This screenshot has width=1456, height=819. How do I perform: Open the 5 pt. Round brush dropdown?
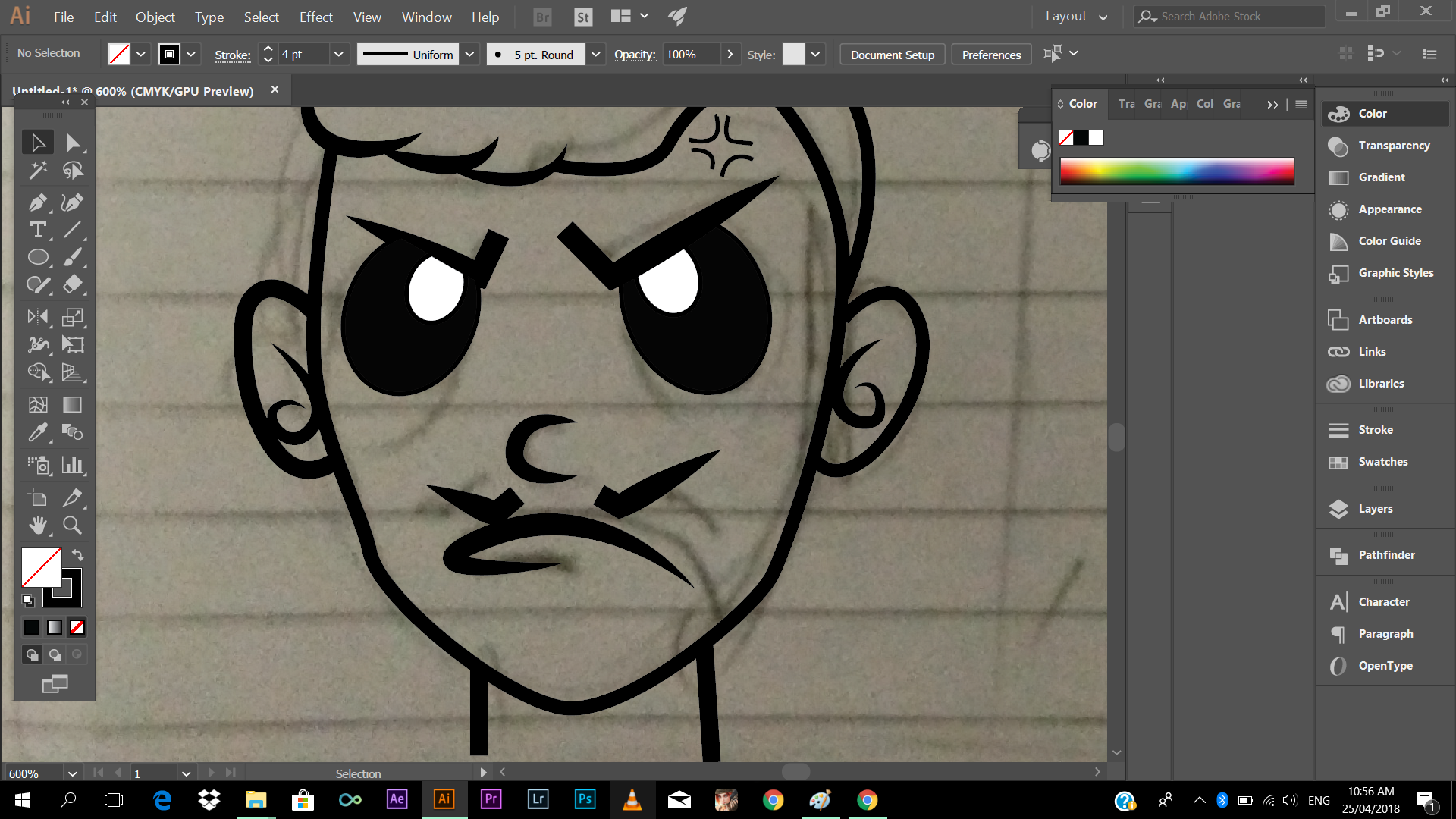pos(596,55)
